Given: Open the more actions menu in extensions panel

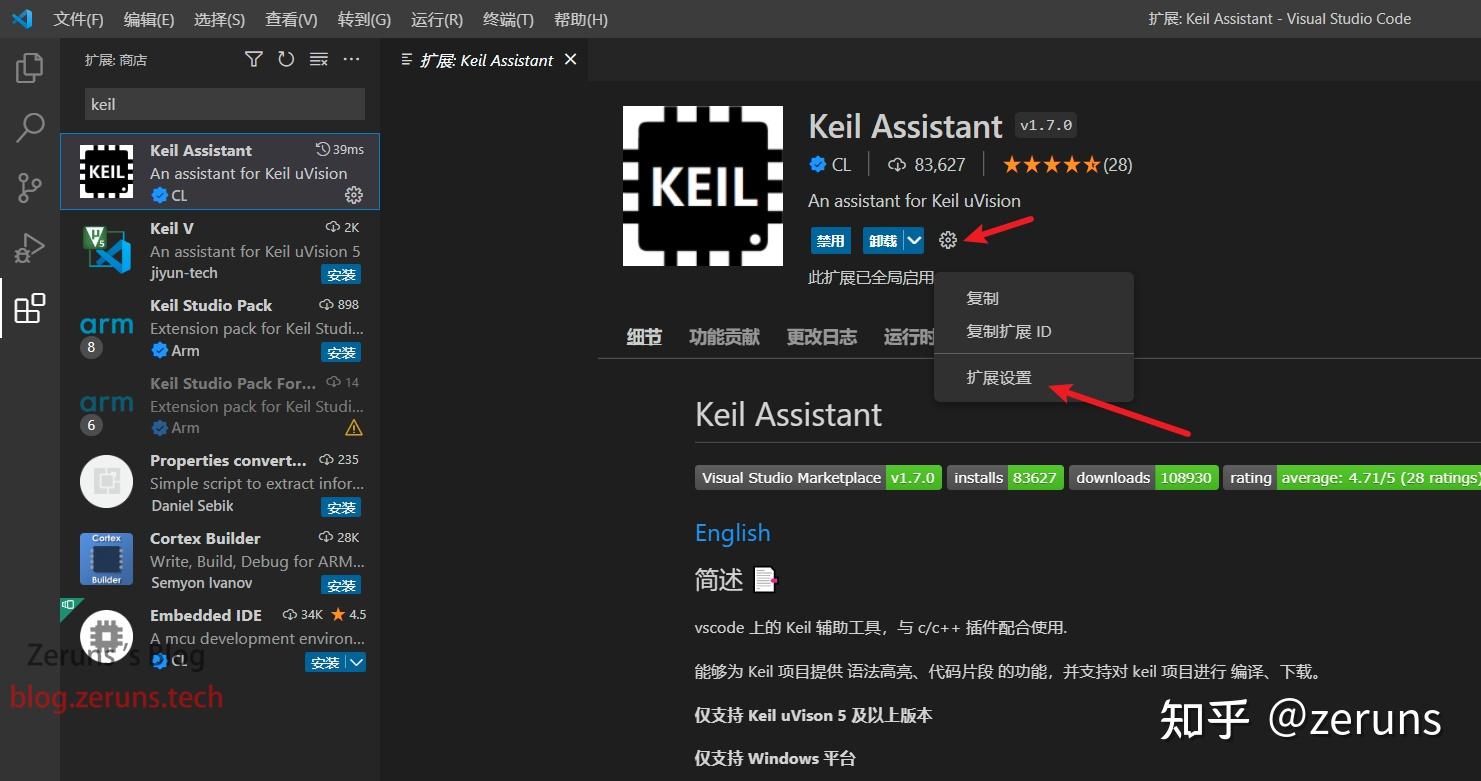Looking at the screenshot, I should [352, 59].
